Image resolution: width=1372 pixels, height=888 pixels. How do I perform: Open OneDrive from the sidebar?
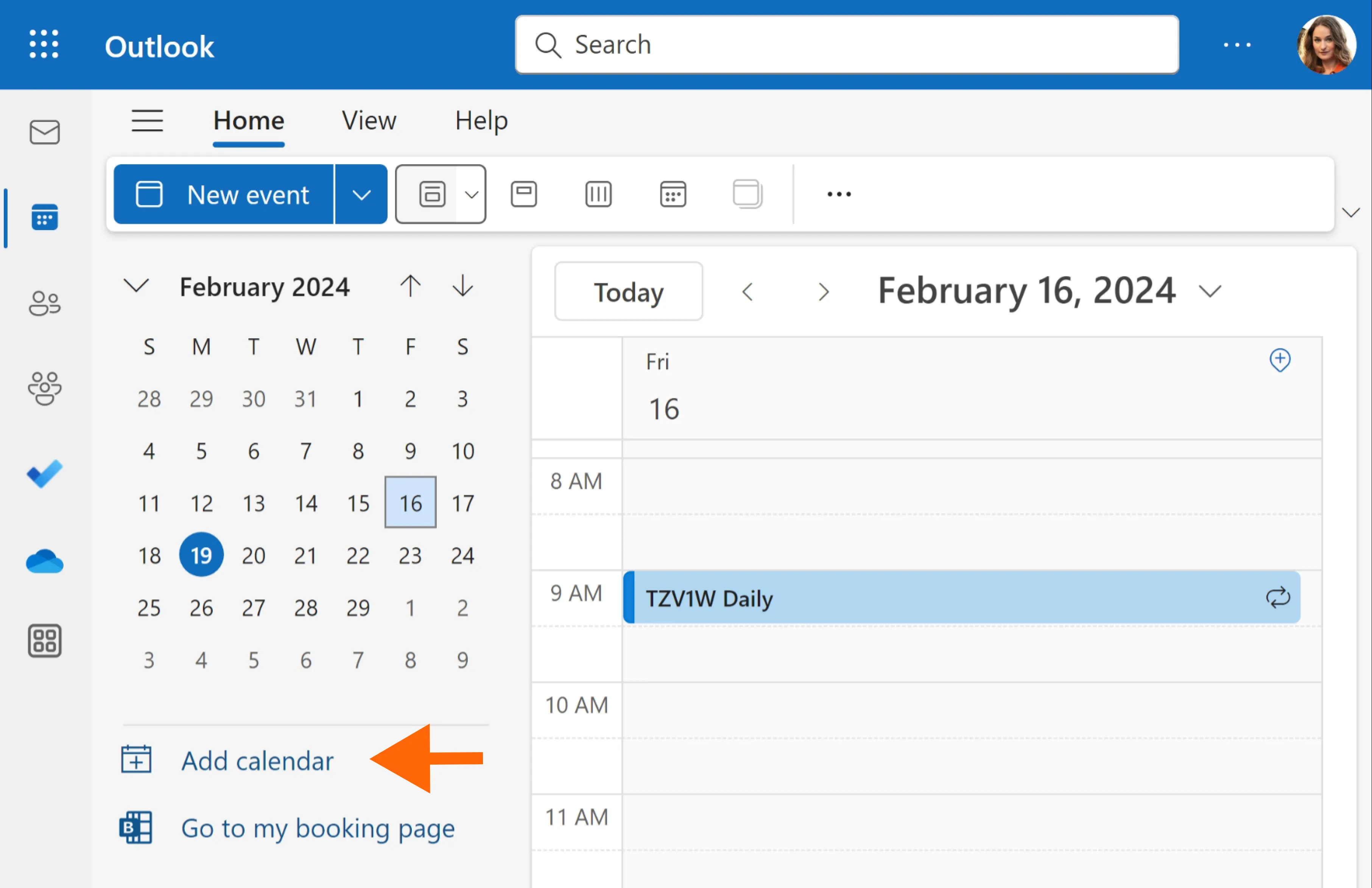(x=44, y=561)
